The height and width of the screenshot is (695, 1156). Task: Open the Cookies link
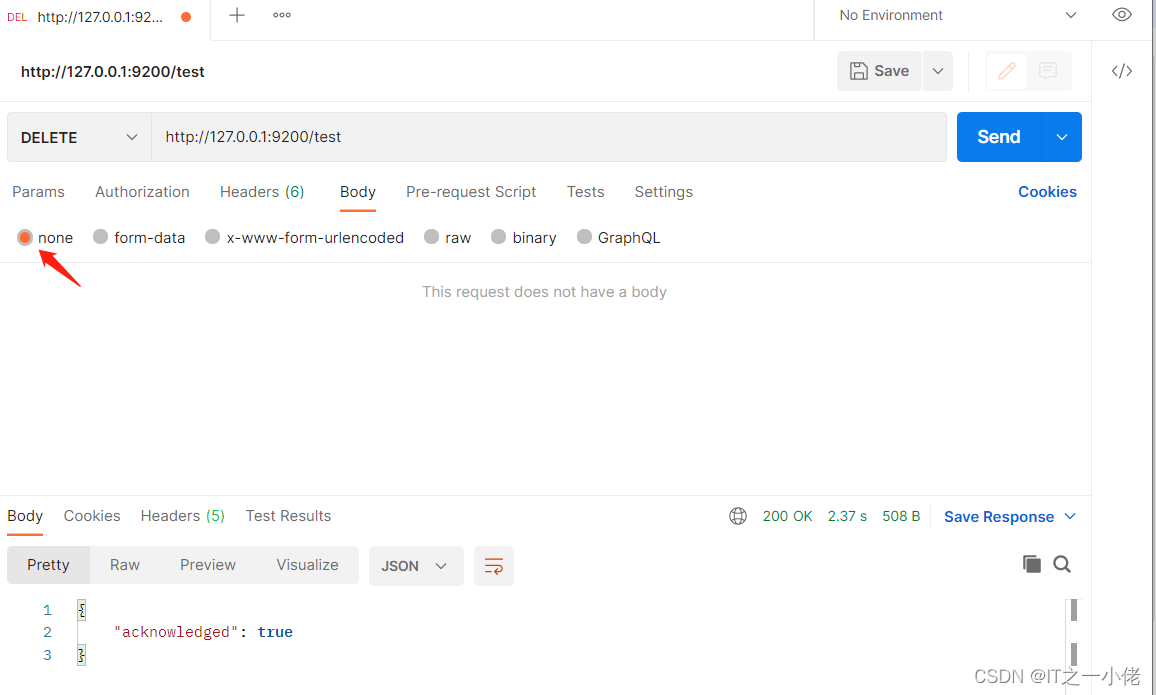1047,192
